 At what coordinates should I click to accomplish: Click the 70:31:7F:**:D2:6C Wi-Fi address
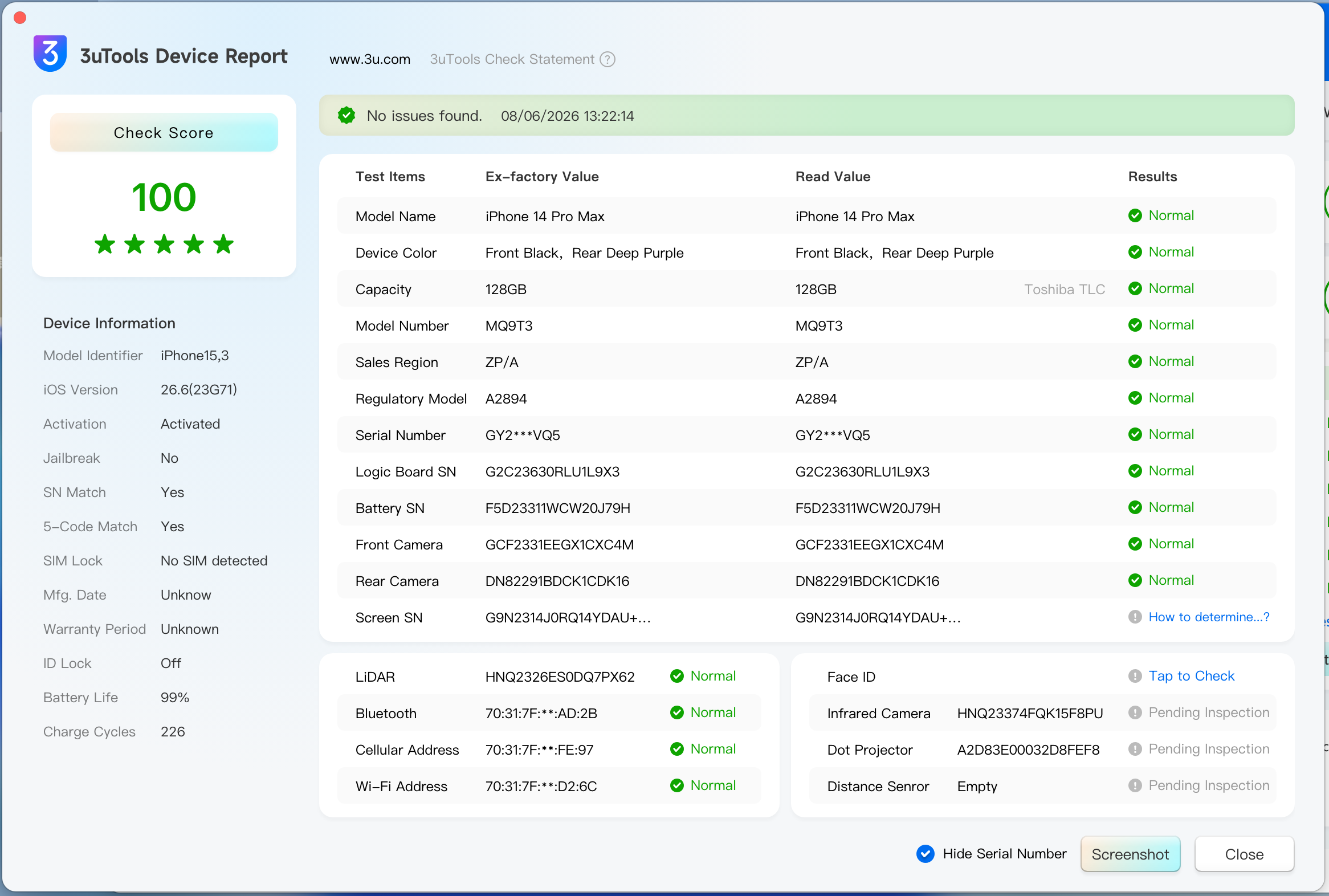tap(540, 787)
